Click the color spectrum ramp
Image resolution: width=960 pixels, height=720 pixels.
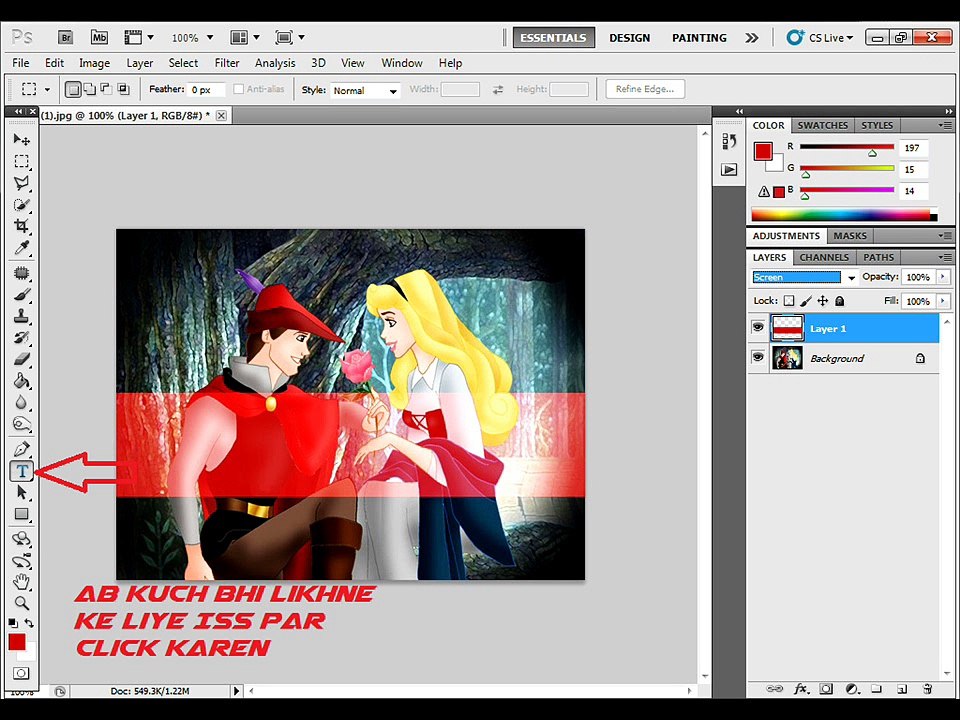[844, 215]
